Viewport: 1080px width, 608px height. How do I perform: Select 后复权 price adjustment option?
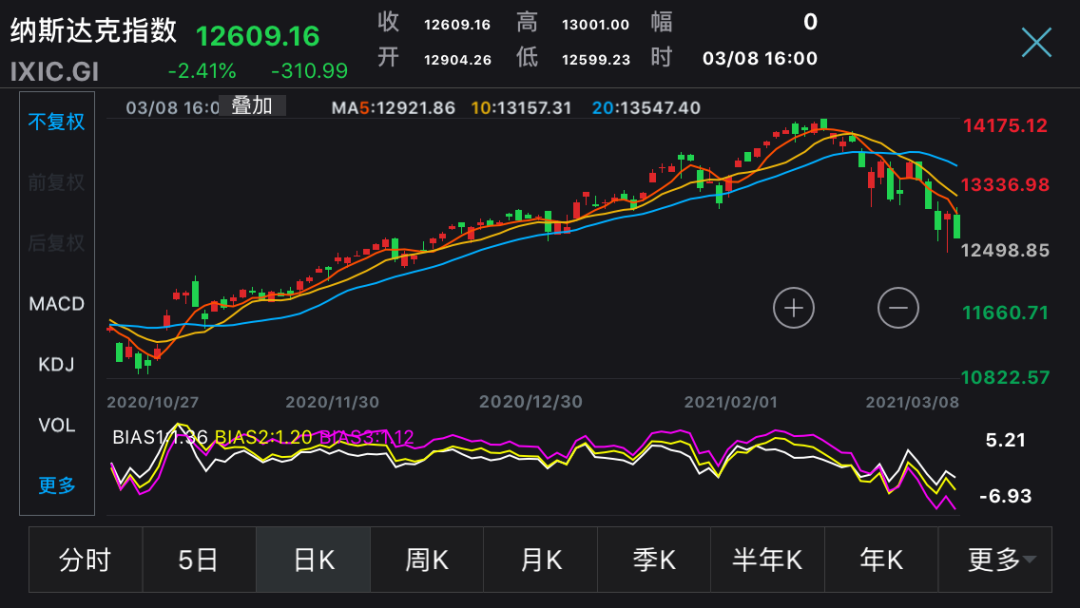[56, 243]
